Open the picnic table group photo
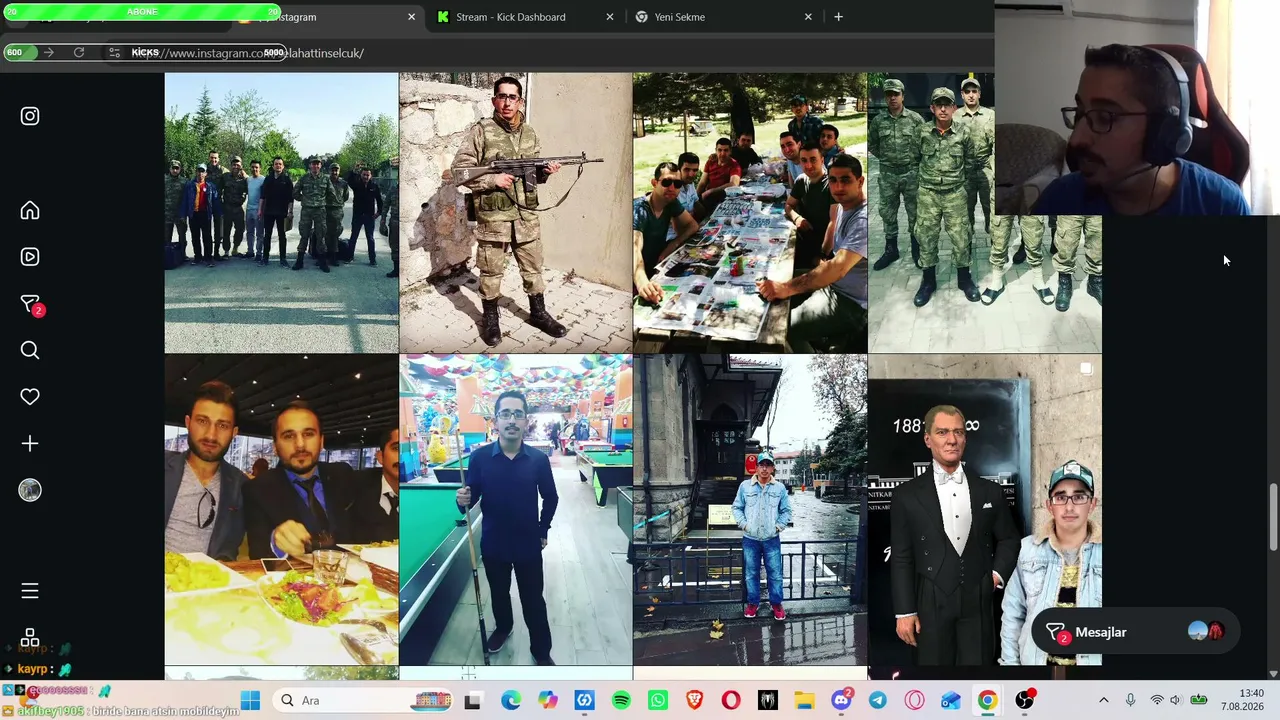 click(x=750, y=213)
